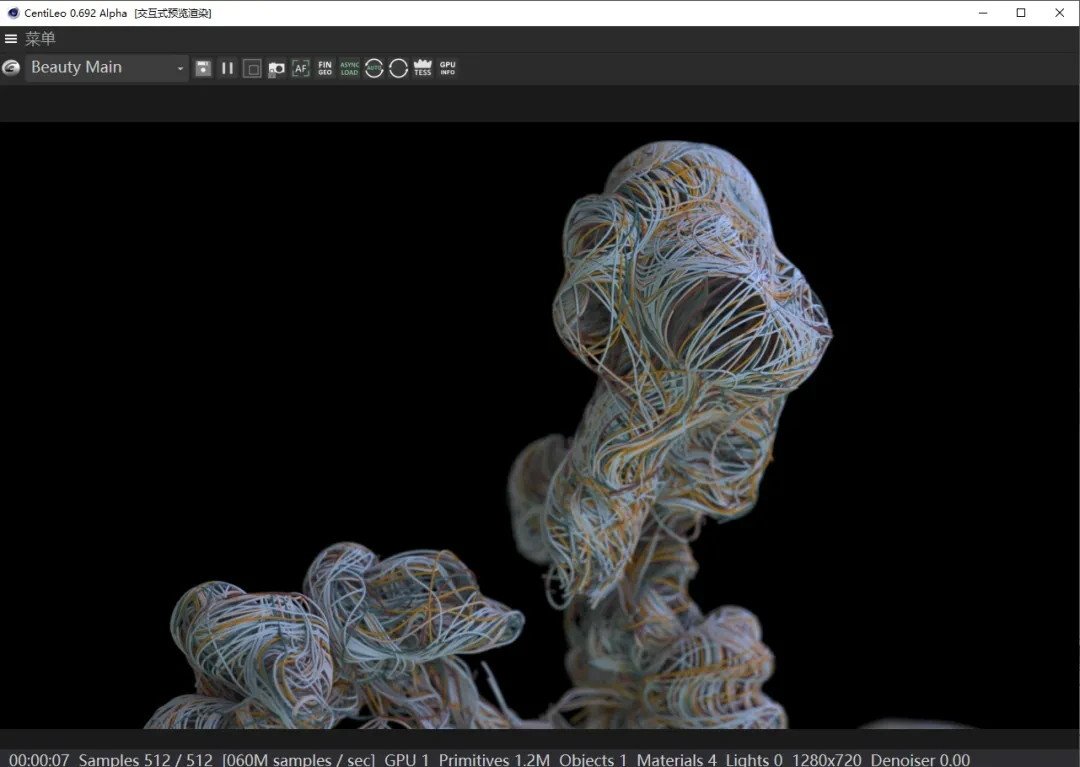
Task: Click the FIN GEO toolbar icon
Action: [325, 68]
